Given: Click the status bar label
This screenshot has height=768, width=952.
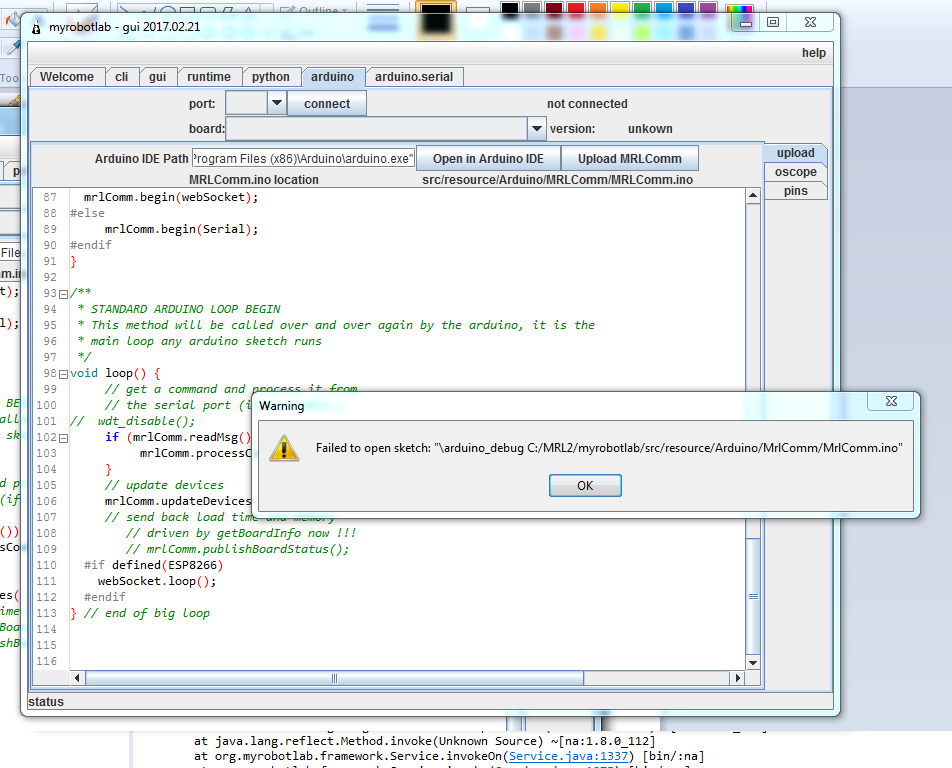Looking at the screenshot, I should click(x=46, y=702).
